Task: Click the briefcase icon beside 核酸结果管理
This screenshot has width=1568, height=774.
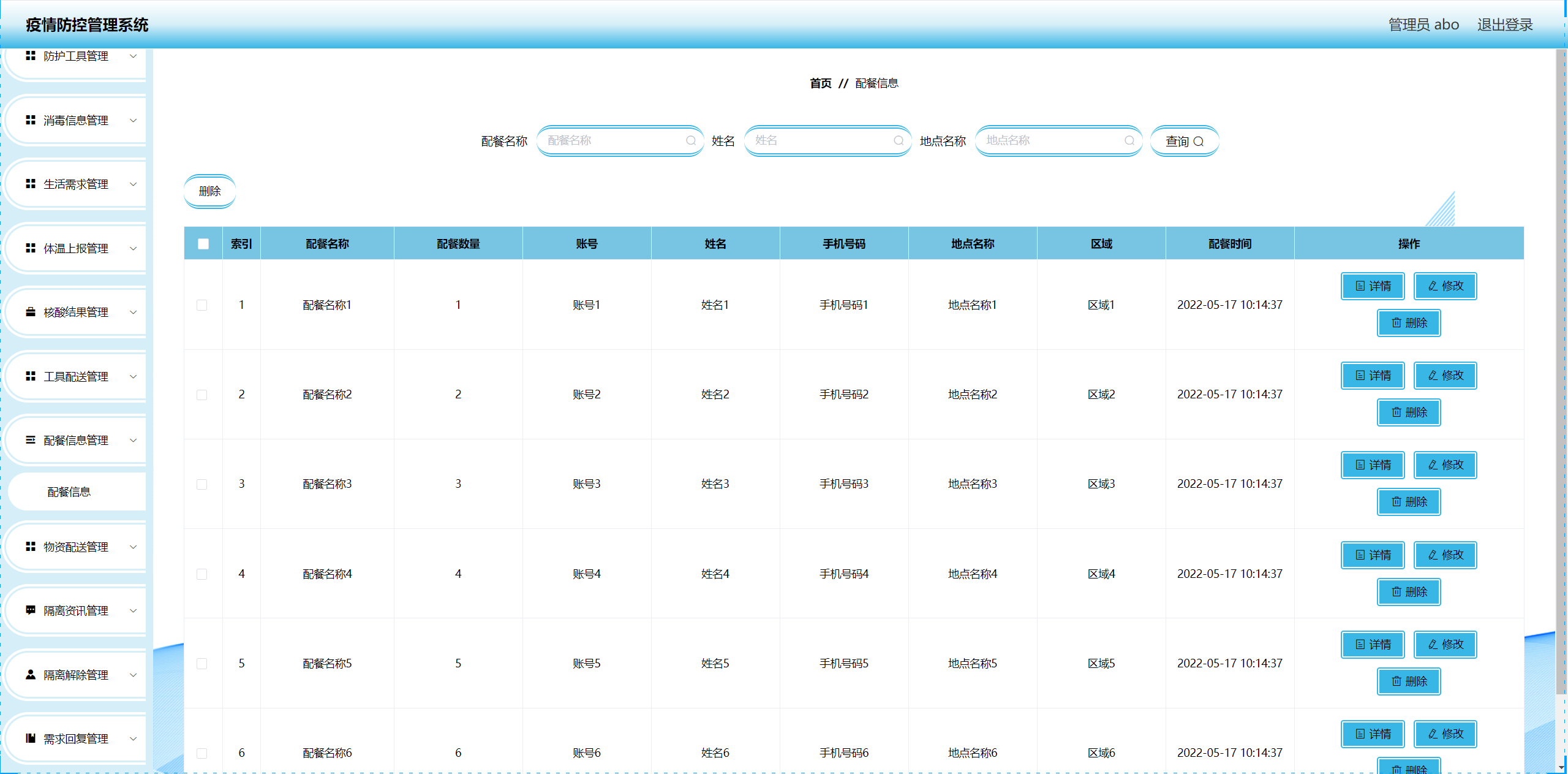Action: point(31,312)
